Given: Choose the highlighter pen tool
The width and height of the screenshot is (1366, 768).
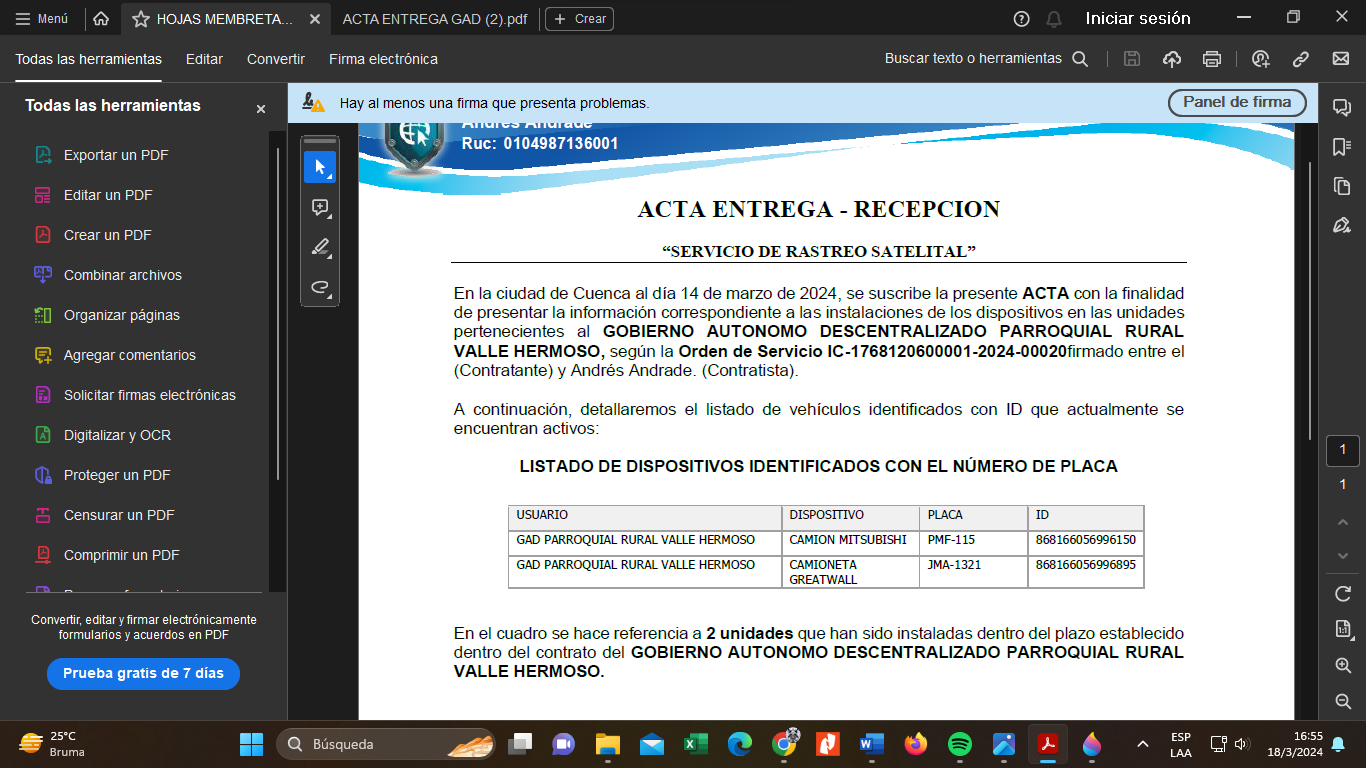Looking at the screenshot, I should [x=320, y=247].
